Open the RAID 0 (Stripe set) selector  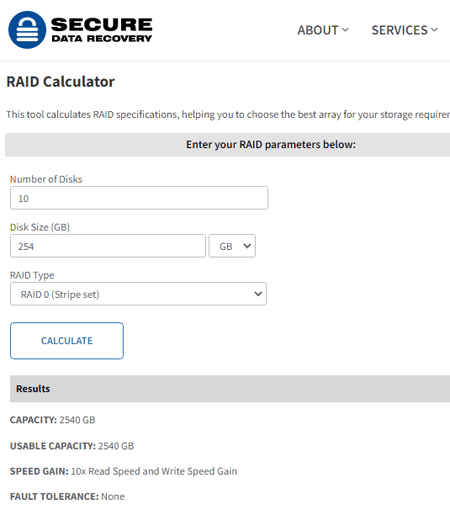pyautogui.click(x=138, y=294)
